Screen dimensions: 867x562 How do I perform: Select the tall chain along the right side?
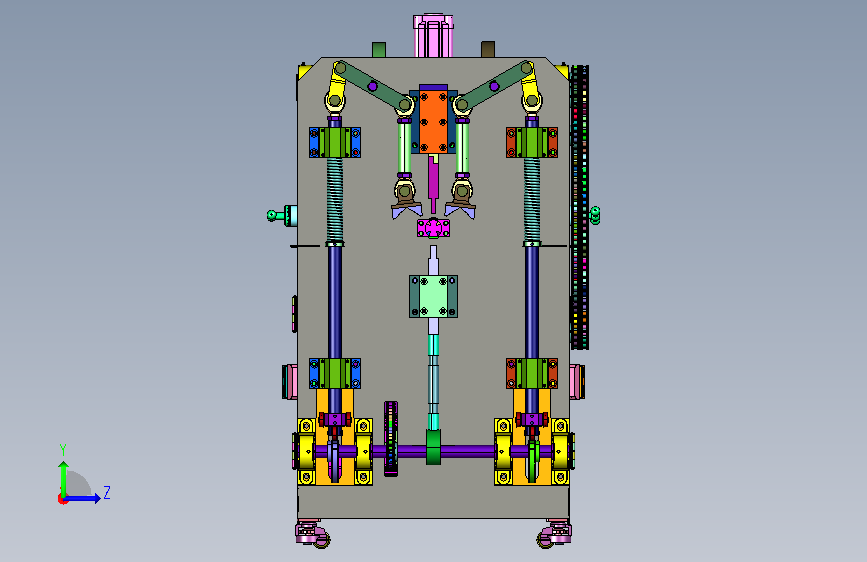[x=579, y=207]
